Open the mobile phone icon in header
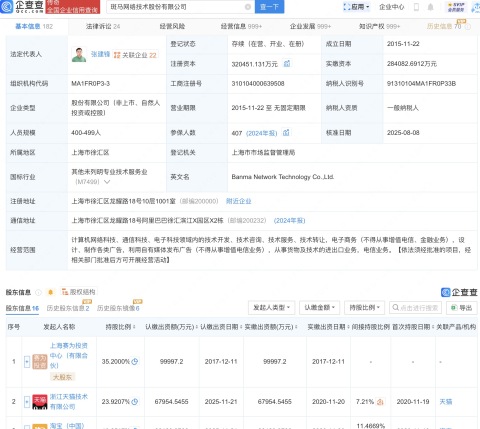This screenshot has height=429, width=480. pos(416,7)
